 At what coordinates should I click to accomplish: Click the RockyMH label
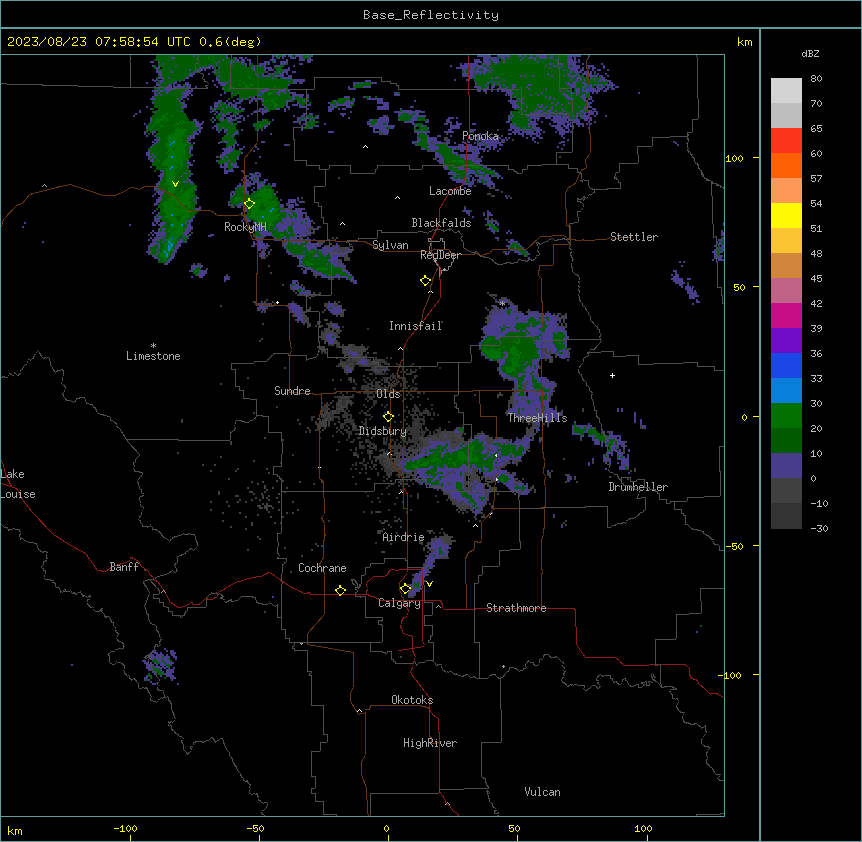tap(245, 227)
